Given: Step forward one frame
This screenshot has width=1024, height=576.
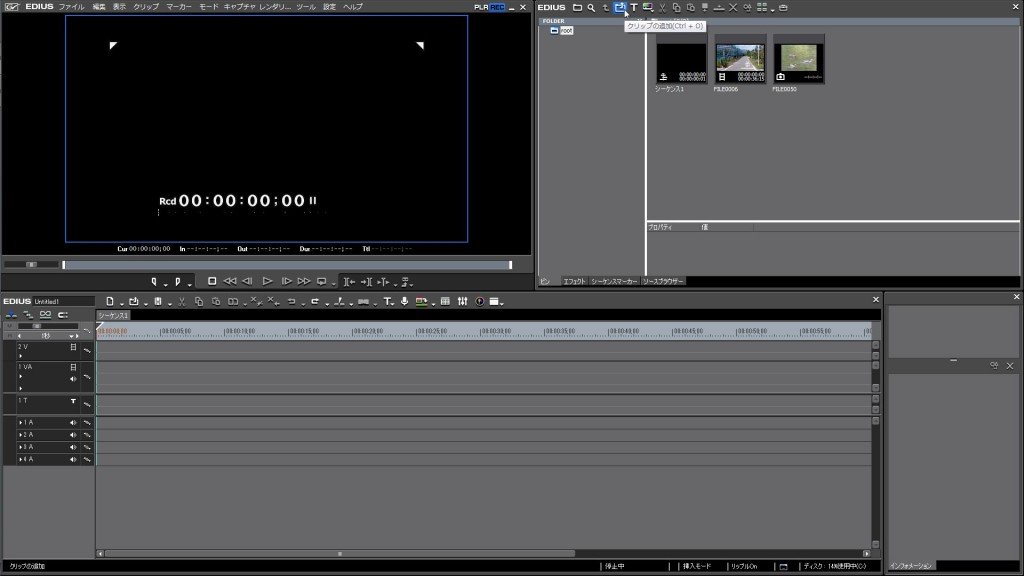Looking at the screenshot, I should [286, 281].
